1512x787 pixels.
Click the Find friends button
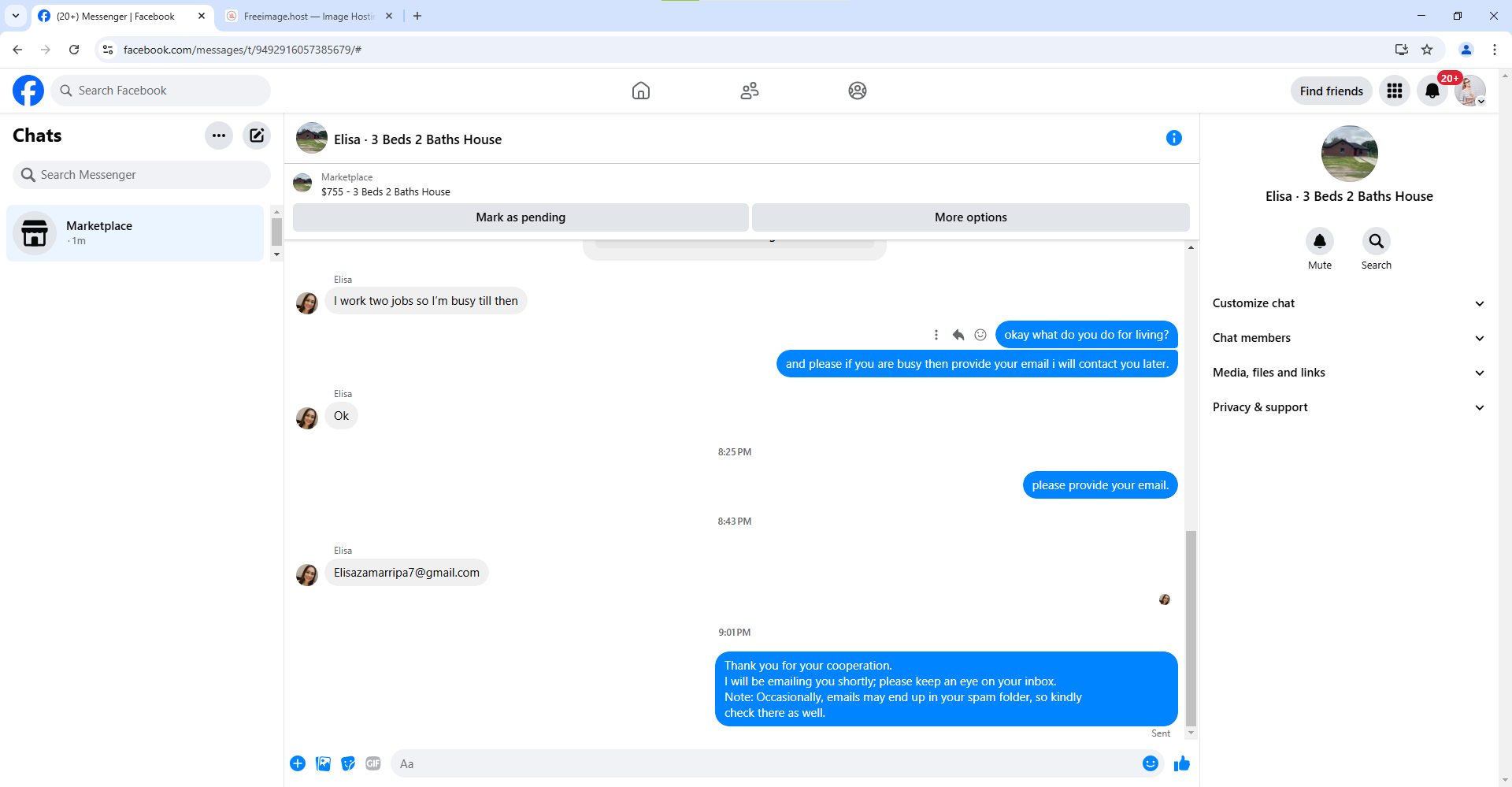[x=1332, y=91]
